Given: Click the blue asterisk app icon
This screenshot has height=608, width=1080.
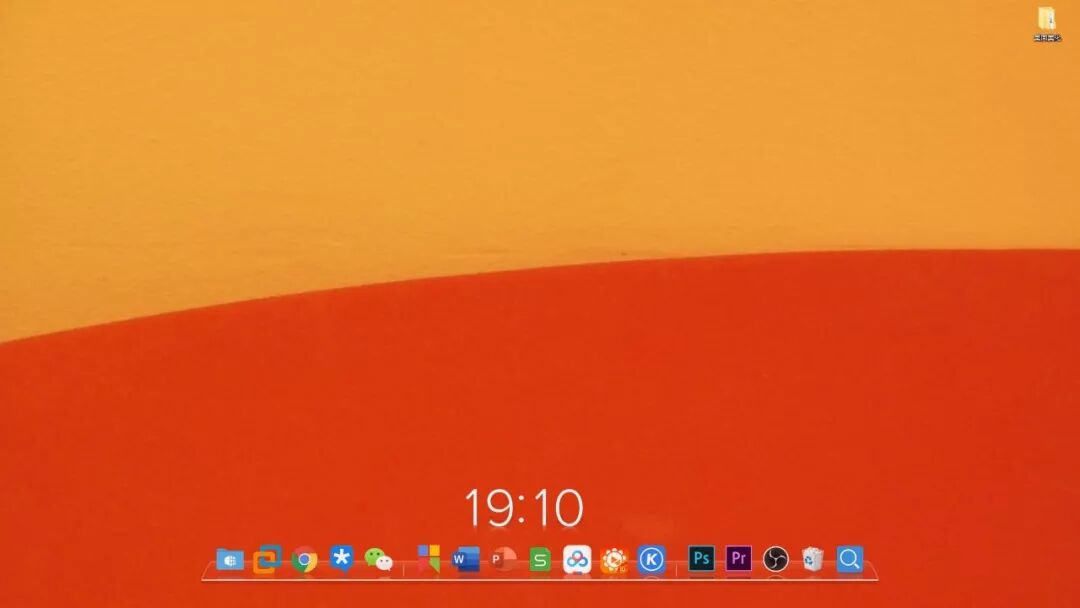Looking at the screenshot, I should pos(339,560).
